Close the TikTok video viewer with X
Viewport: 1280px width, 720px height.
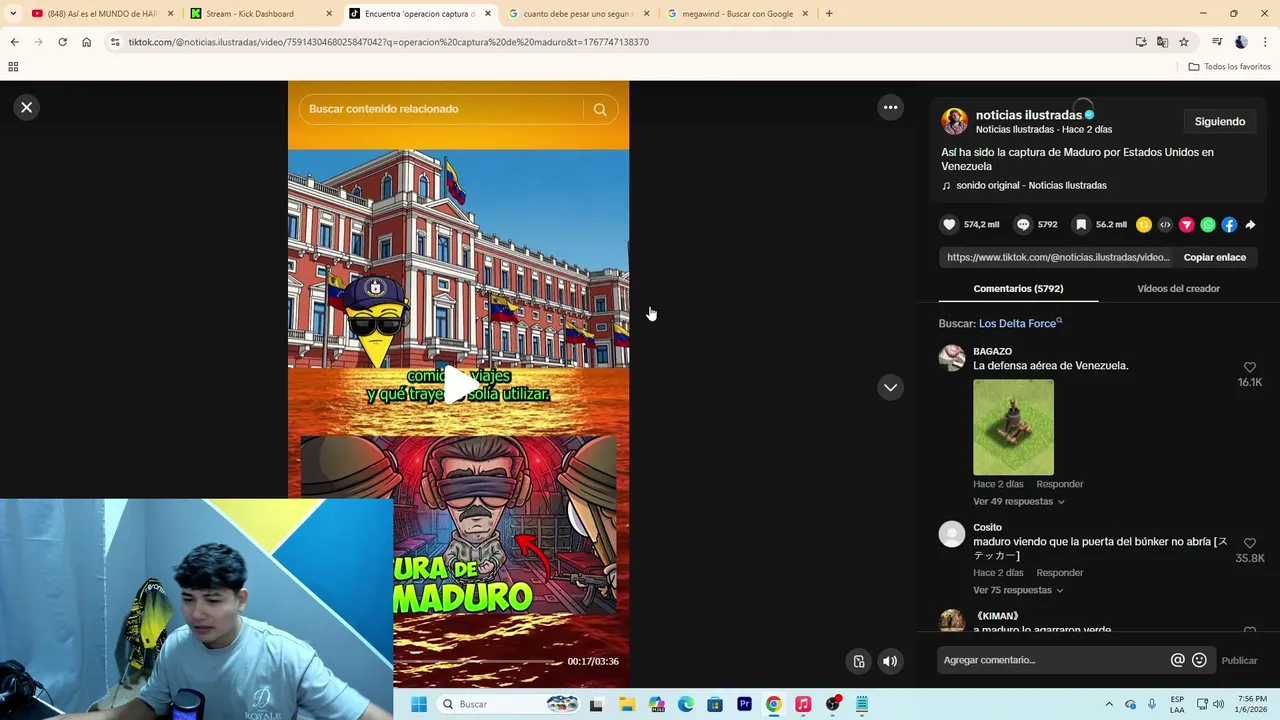27,107
